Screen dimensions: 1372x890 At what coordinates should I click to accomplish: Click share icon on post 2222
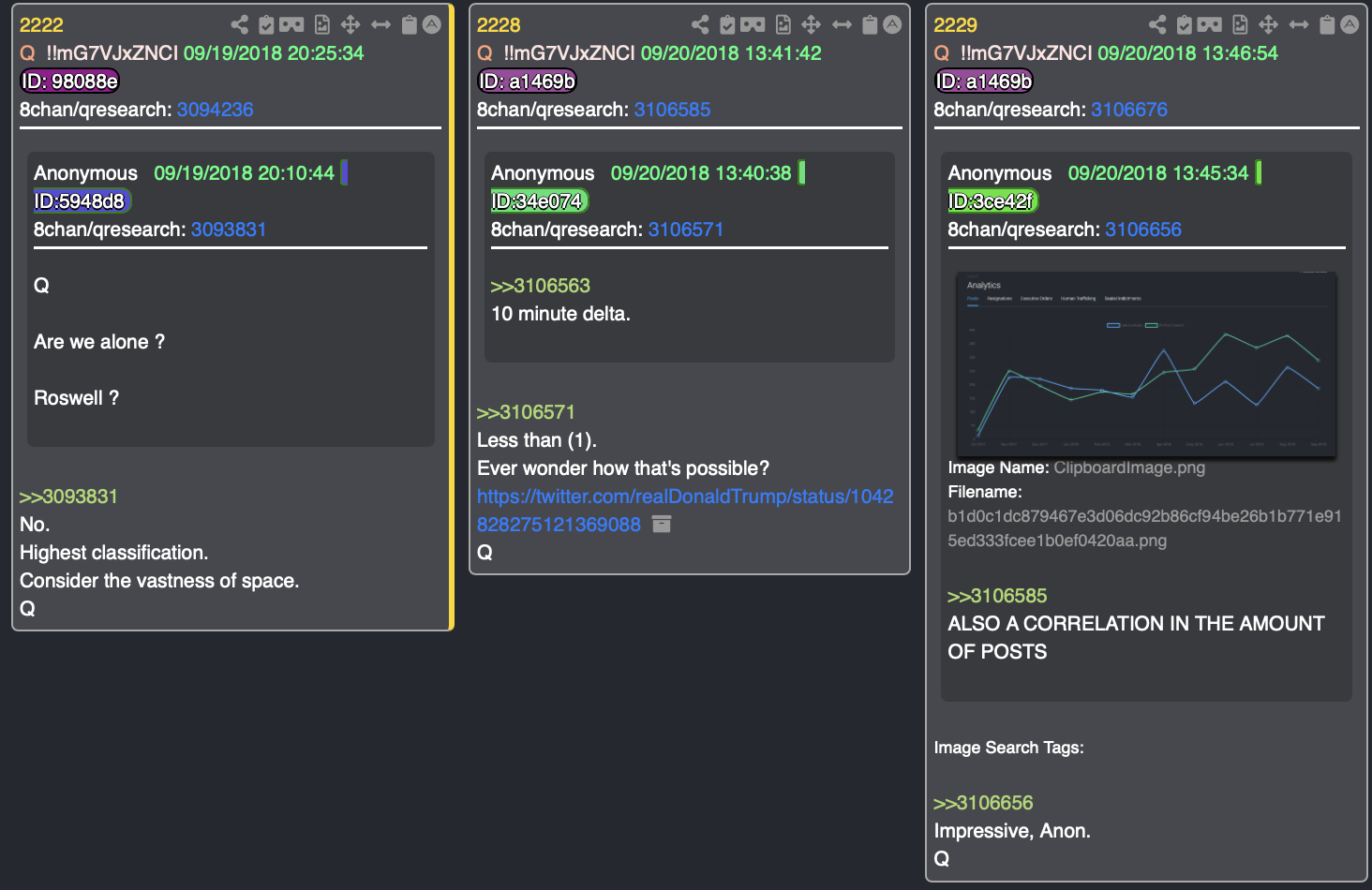(x=240, y=24)
